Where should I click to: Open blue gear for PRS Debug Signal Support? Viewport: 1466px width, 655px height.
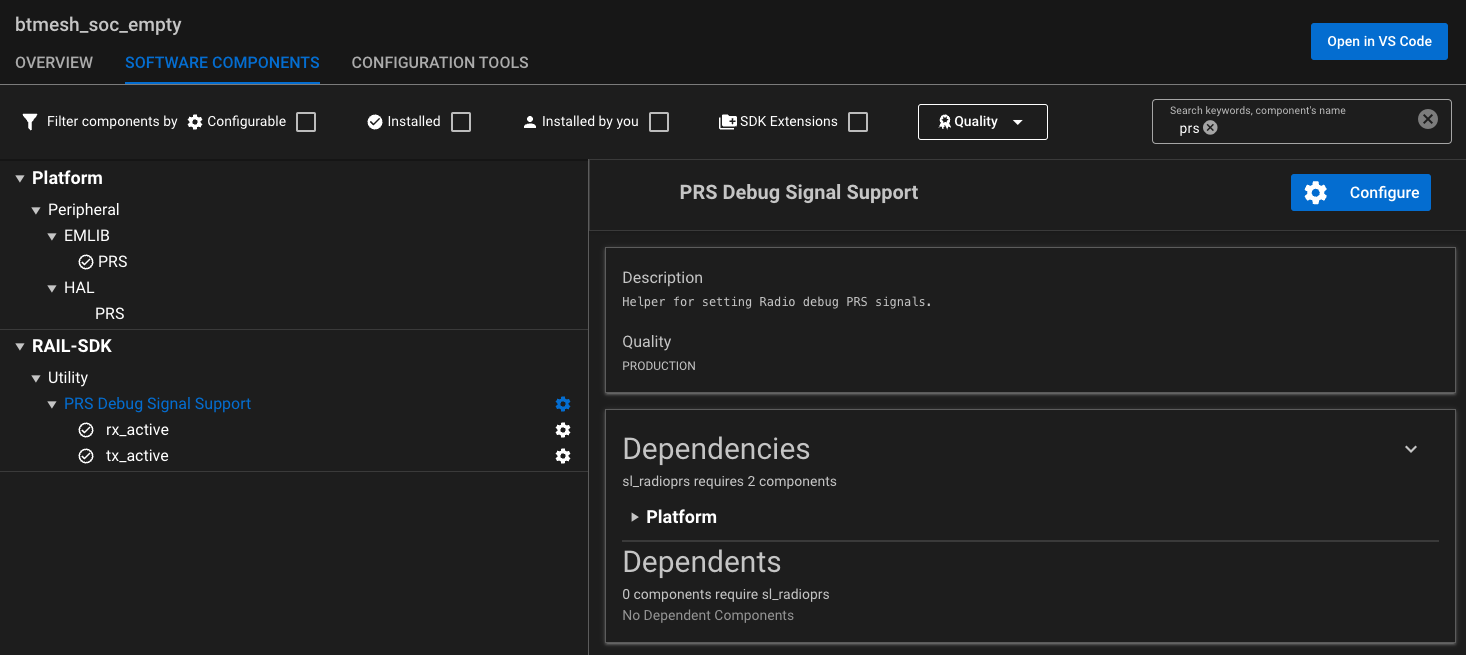coord(563,404)
